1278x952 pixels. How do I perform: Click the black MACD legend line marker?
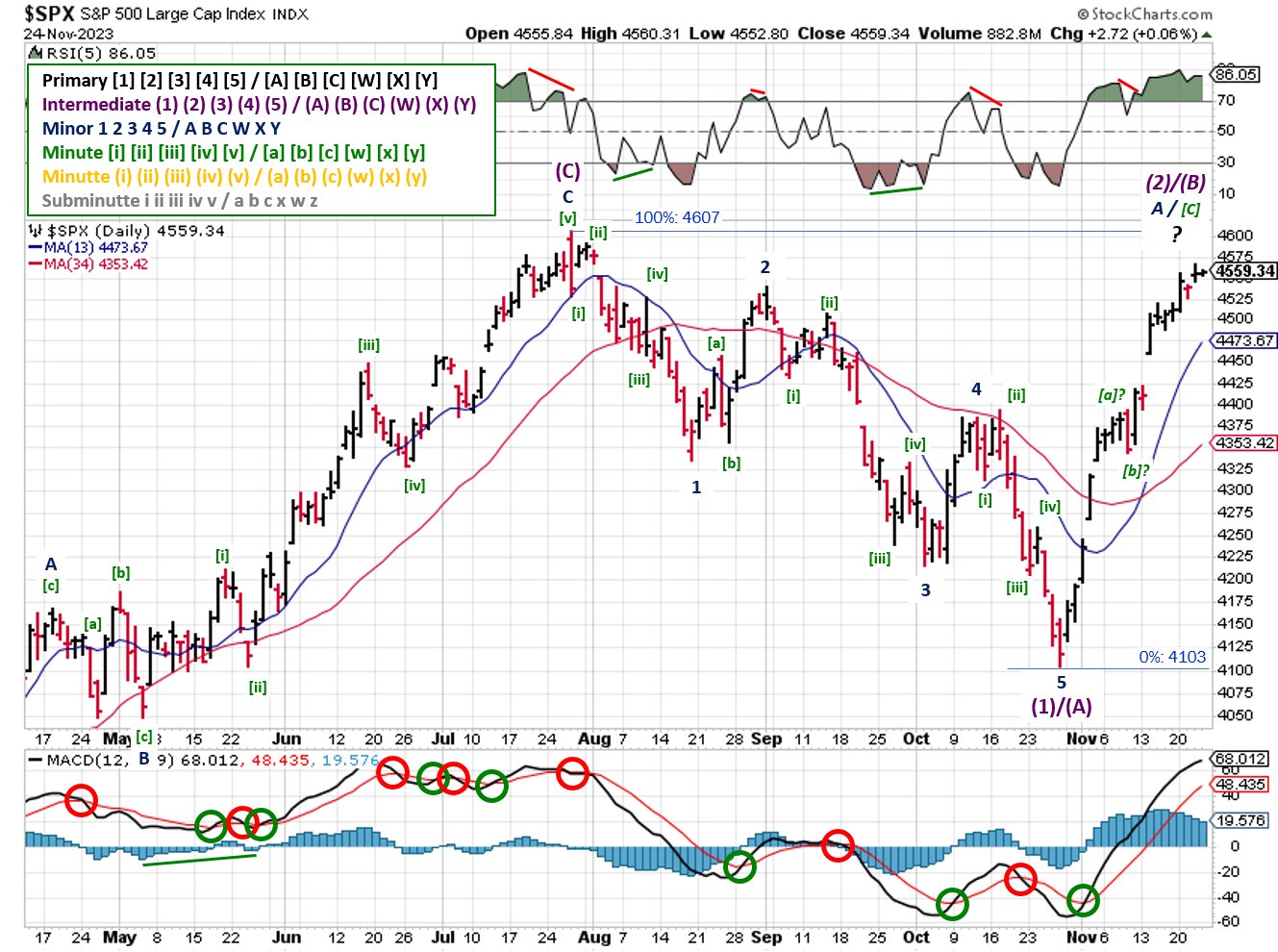[35, 760]
